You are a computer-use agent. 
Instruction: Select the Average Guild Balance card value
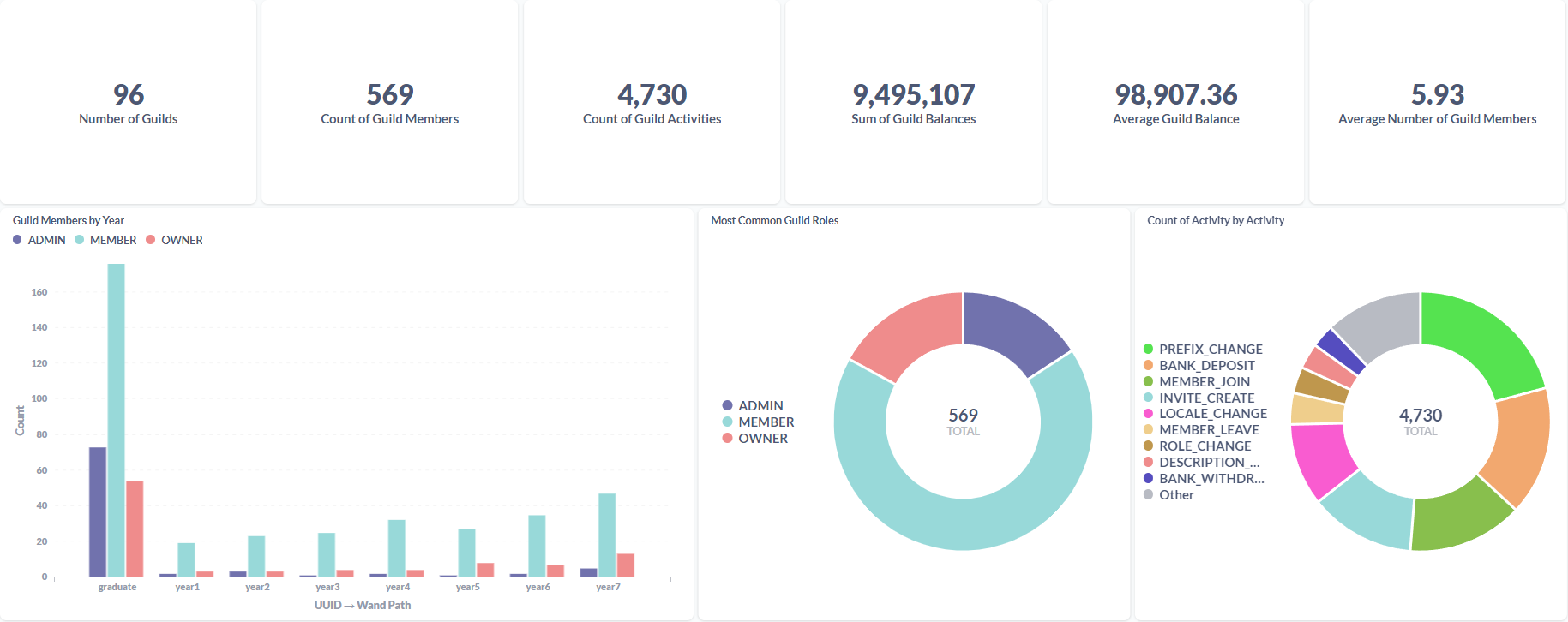pos(1175,94)
